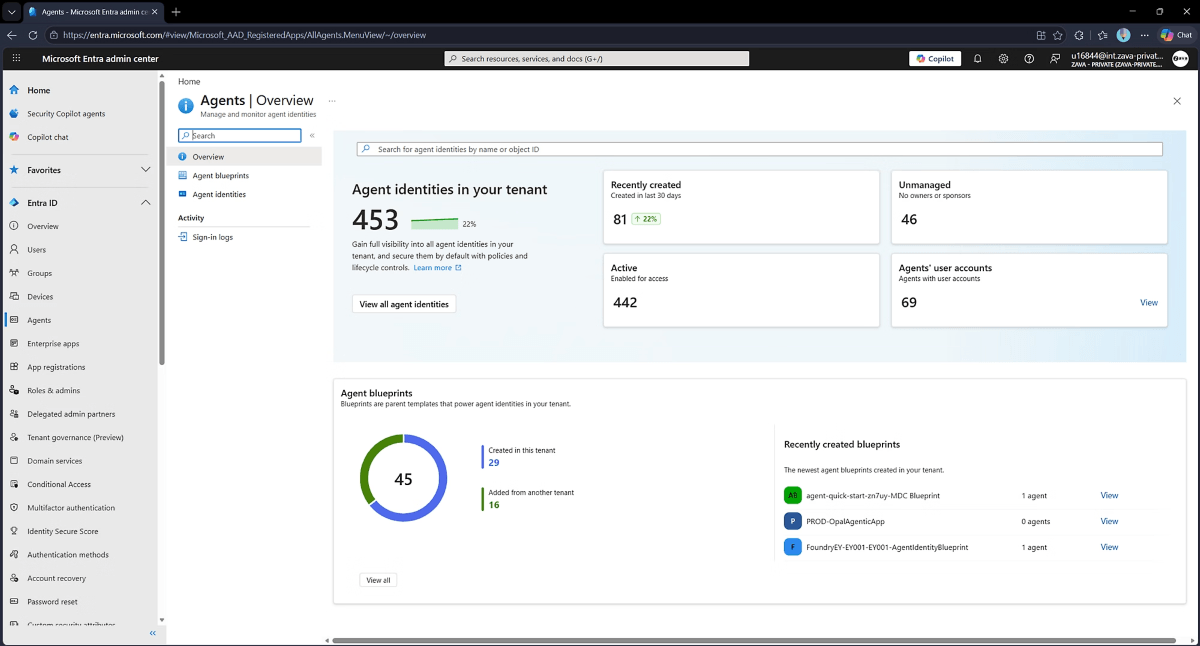Open feedback icon in top bar
1200x646 pixels.
coord(1055,59)
